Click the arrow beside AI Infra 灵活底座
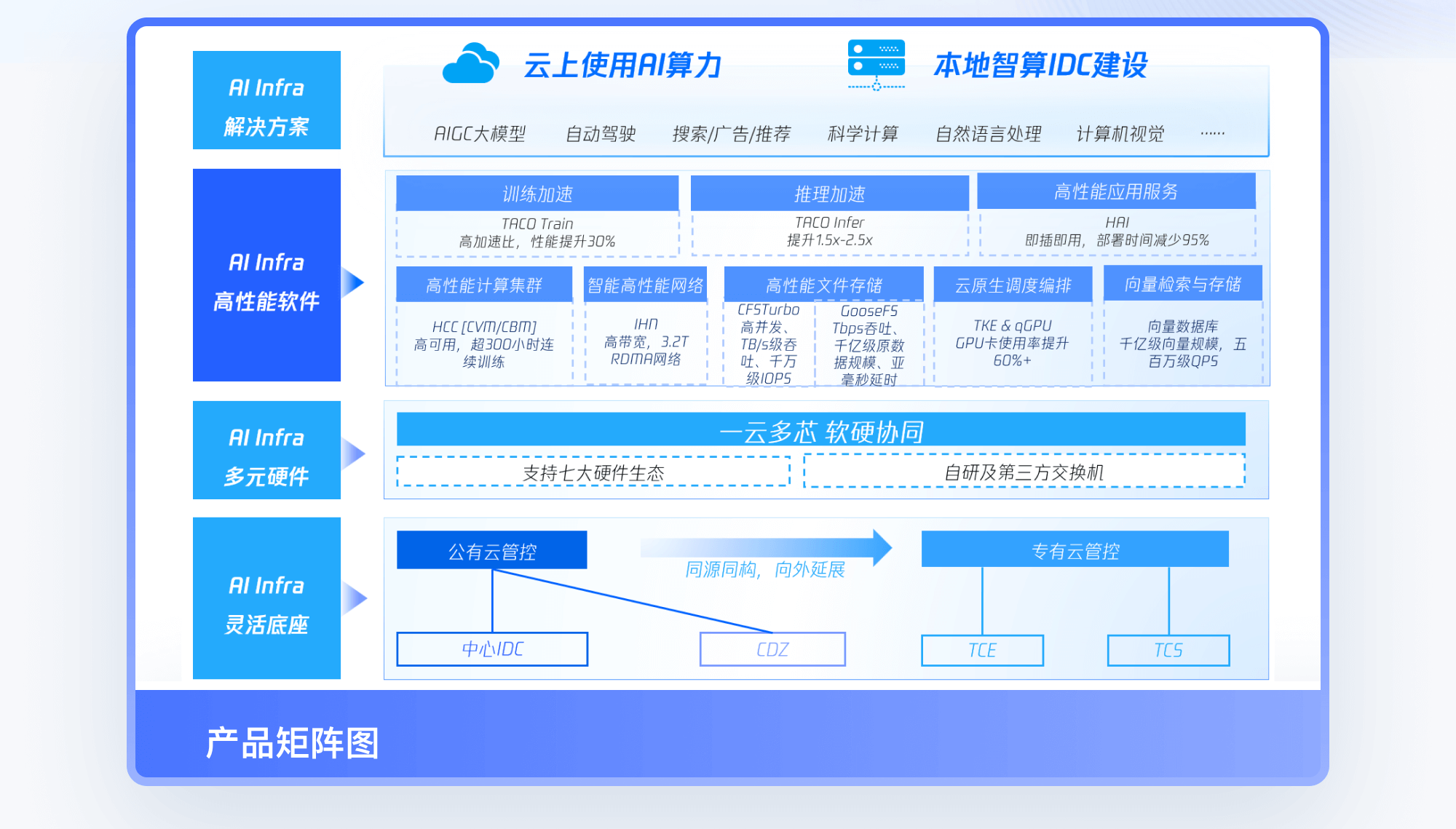 point(355,598)
